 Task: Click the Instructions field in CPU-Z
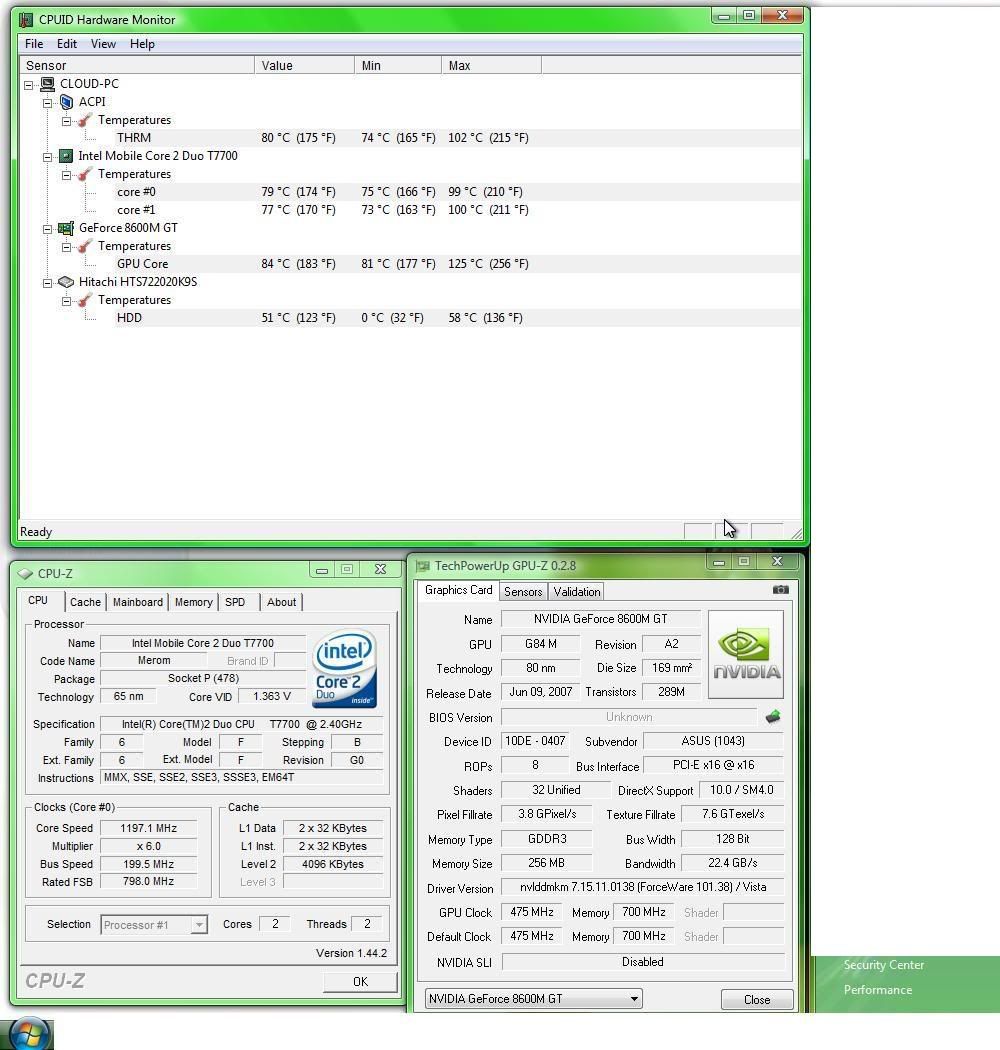click(242, 777)
